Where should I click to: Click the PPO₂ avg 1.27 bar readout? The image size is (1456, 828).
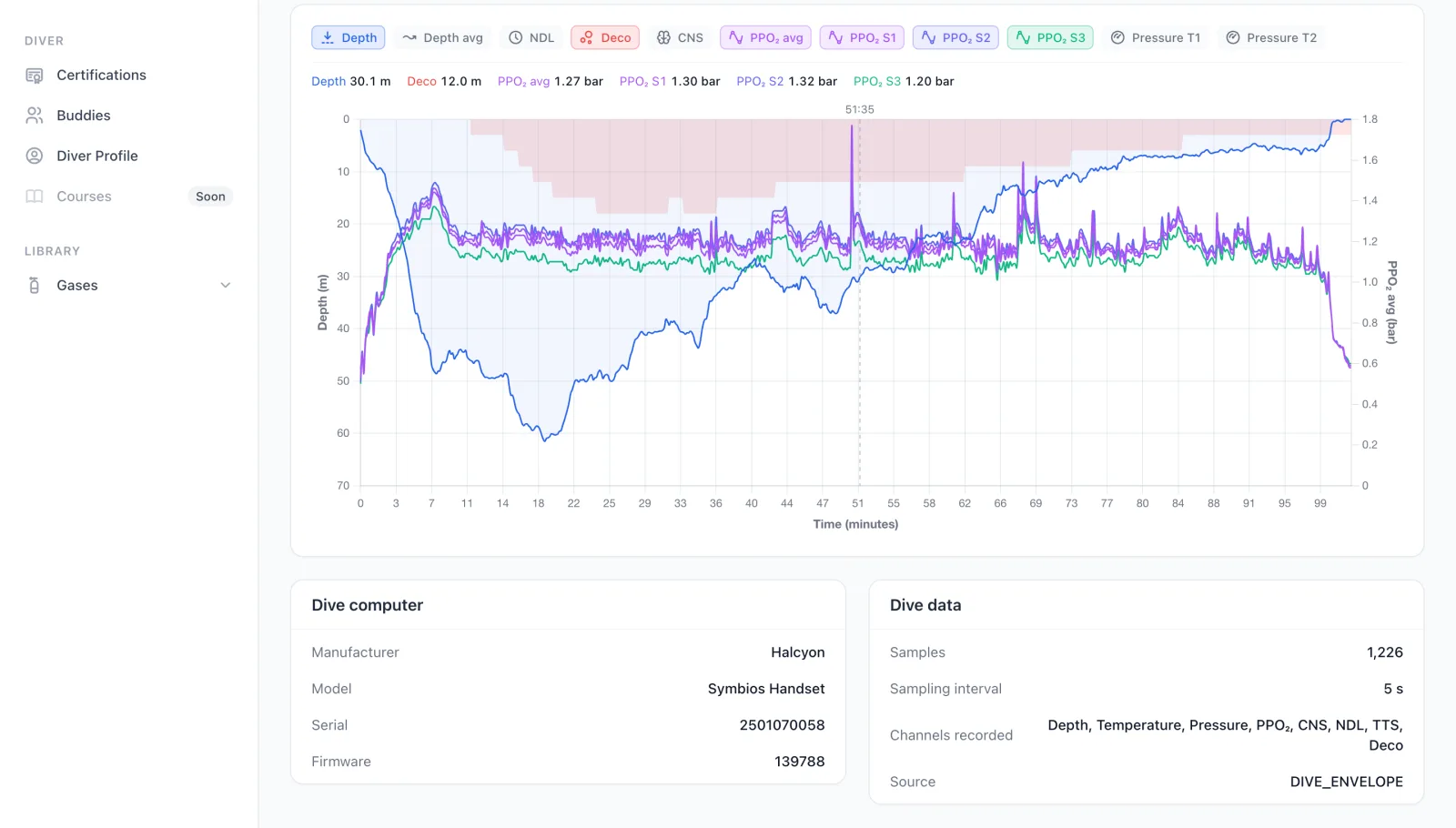(551, 81)
